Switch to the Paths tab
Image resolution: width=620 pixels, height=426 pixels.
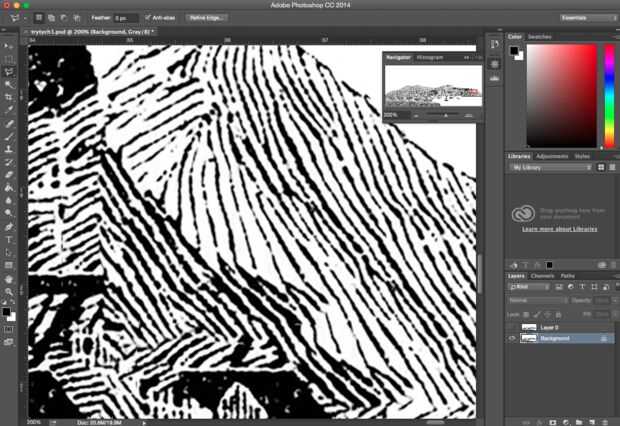[x=567, y=276]
